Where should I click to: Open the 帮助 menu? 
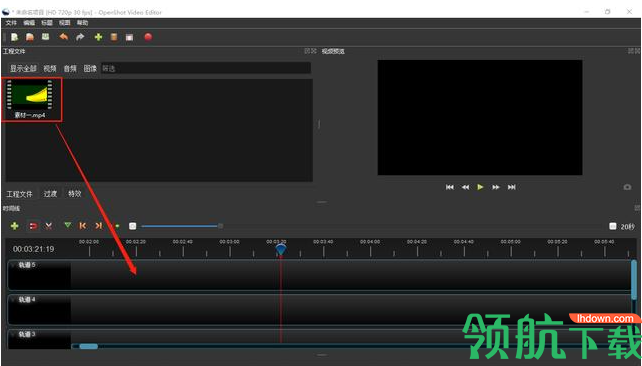click(82, 23)
